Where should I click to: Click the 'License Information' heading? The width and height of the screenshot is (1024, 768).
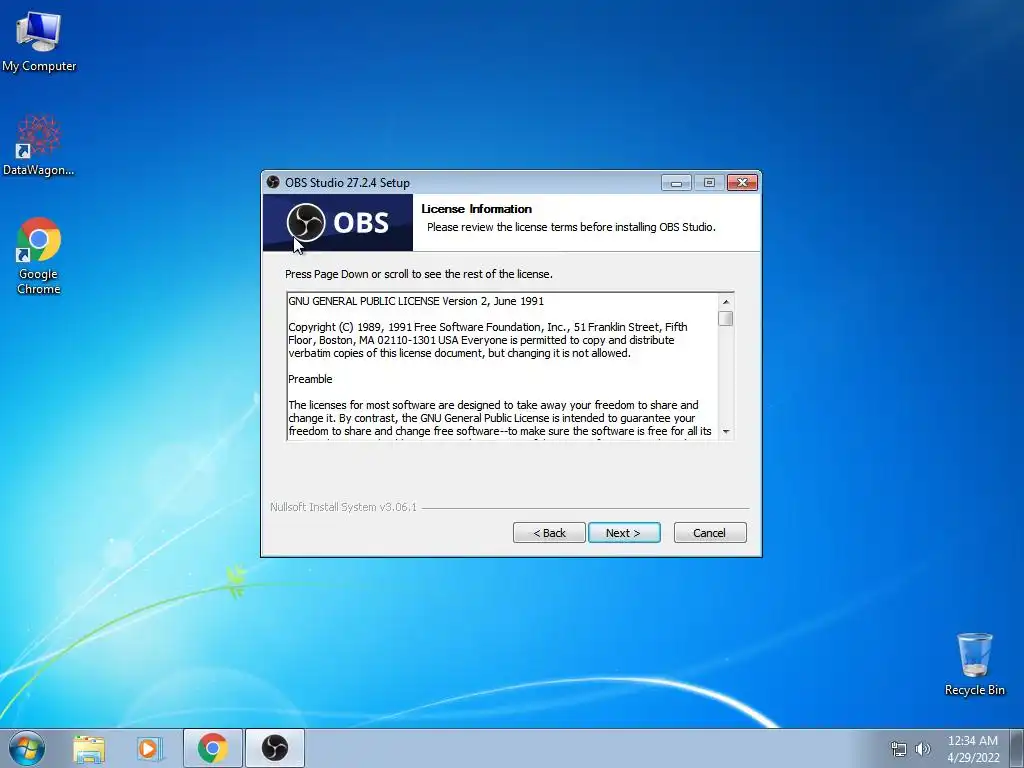[x=477, y=209]
